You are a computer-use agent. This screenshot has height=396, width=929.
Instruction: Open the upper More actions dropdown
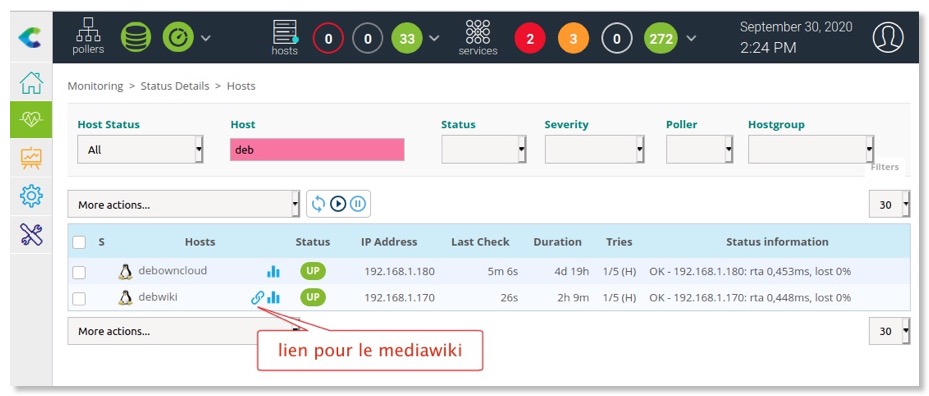pos(184,205)
